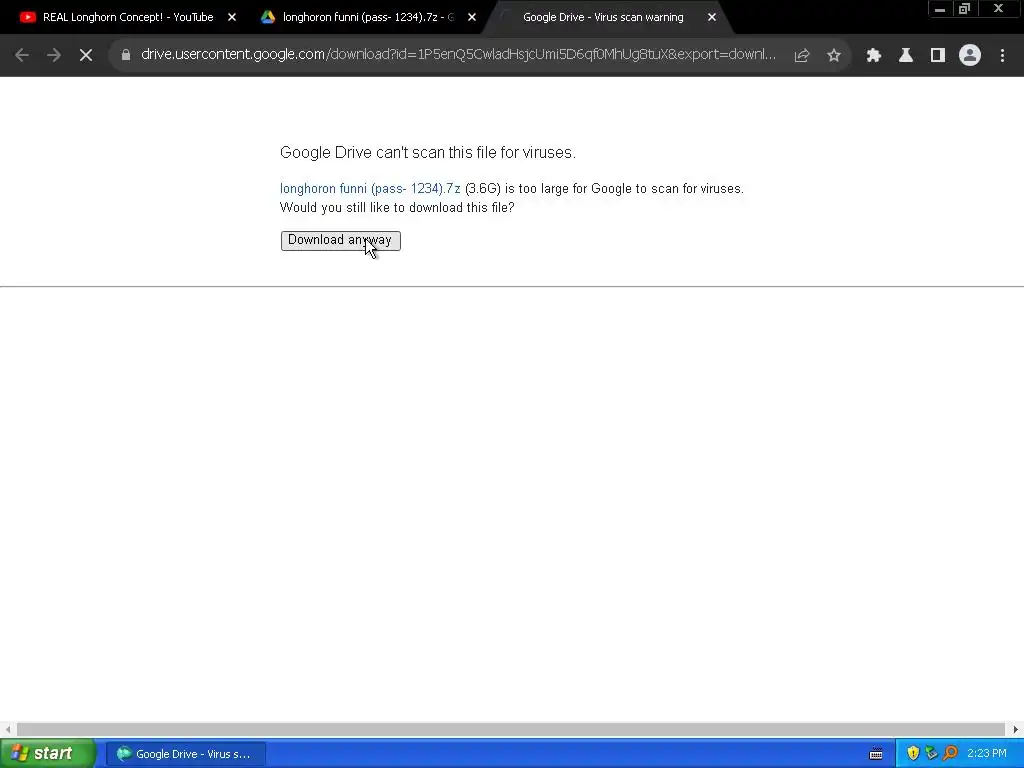Open Chrome Labs flask icon
This screenshot has height=768, width=1024.
[x=906, y=56]
